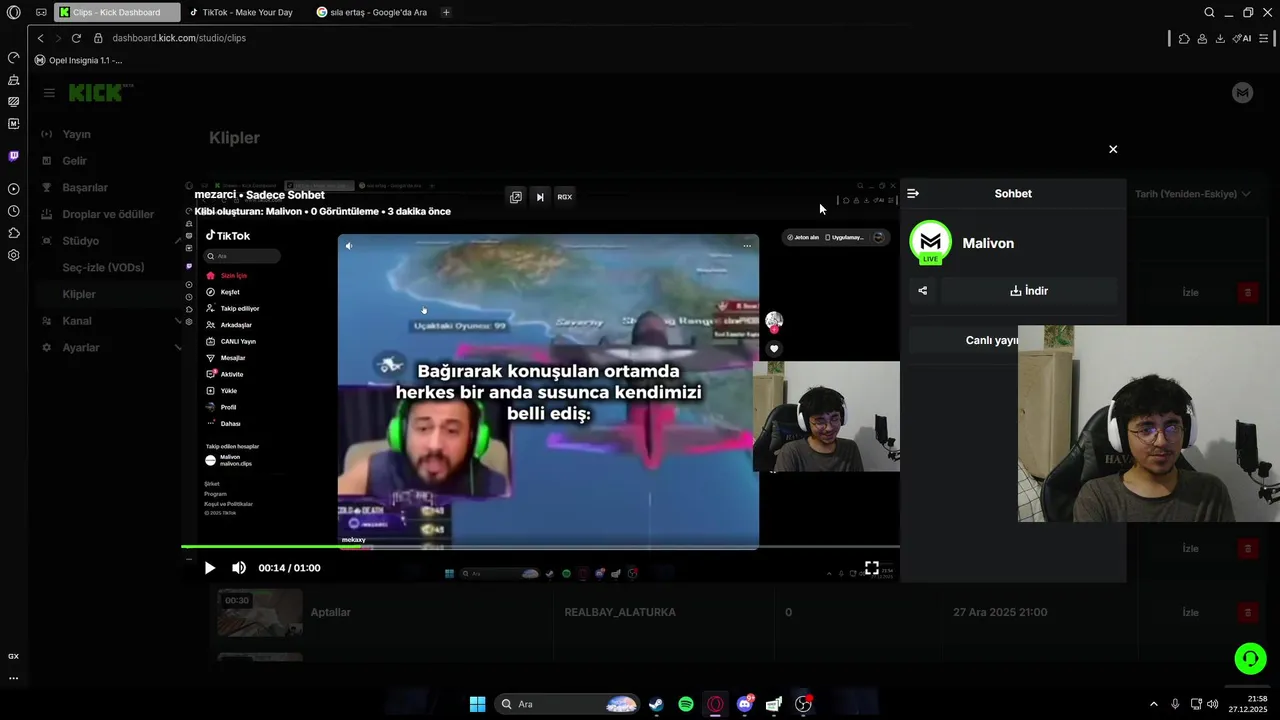Open a new browser tab
The width and height of the screenshot is (1280, 720).
tap(446, 12)
